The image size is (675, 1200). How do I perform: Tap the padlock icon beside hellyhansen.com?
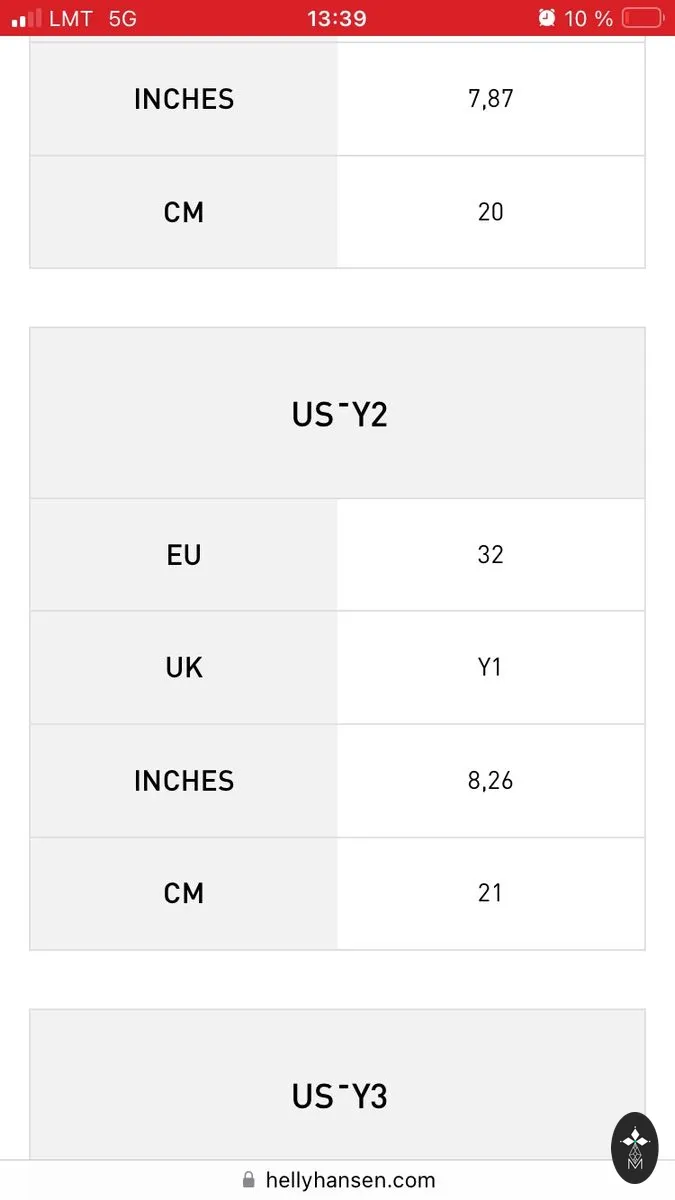coord(249,1180)
